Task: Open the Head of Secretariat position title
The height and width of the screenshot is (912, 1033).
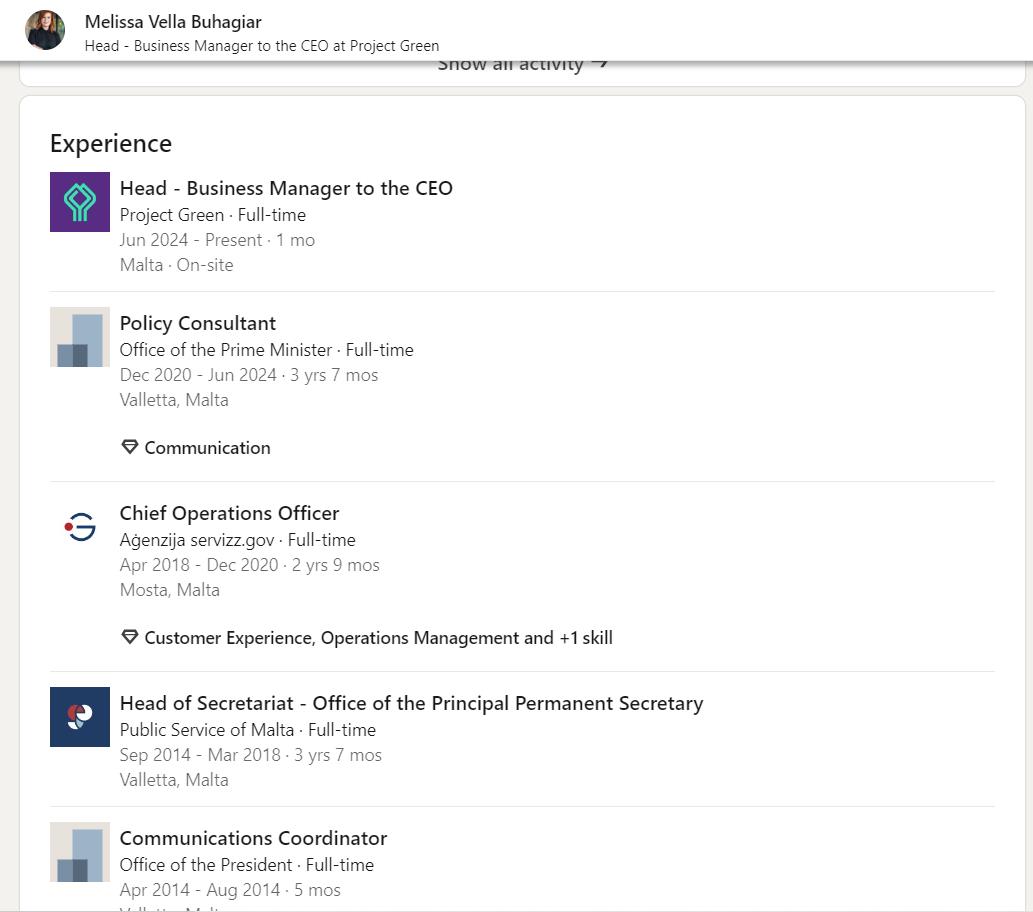Action: pyautogui.click(x=411, y=703)
